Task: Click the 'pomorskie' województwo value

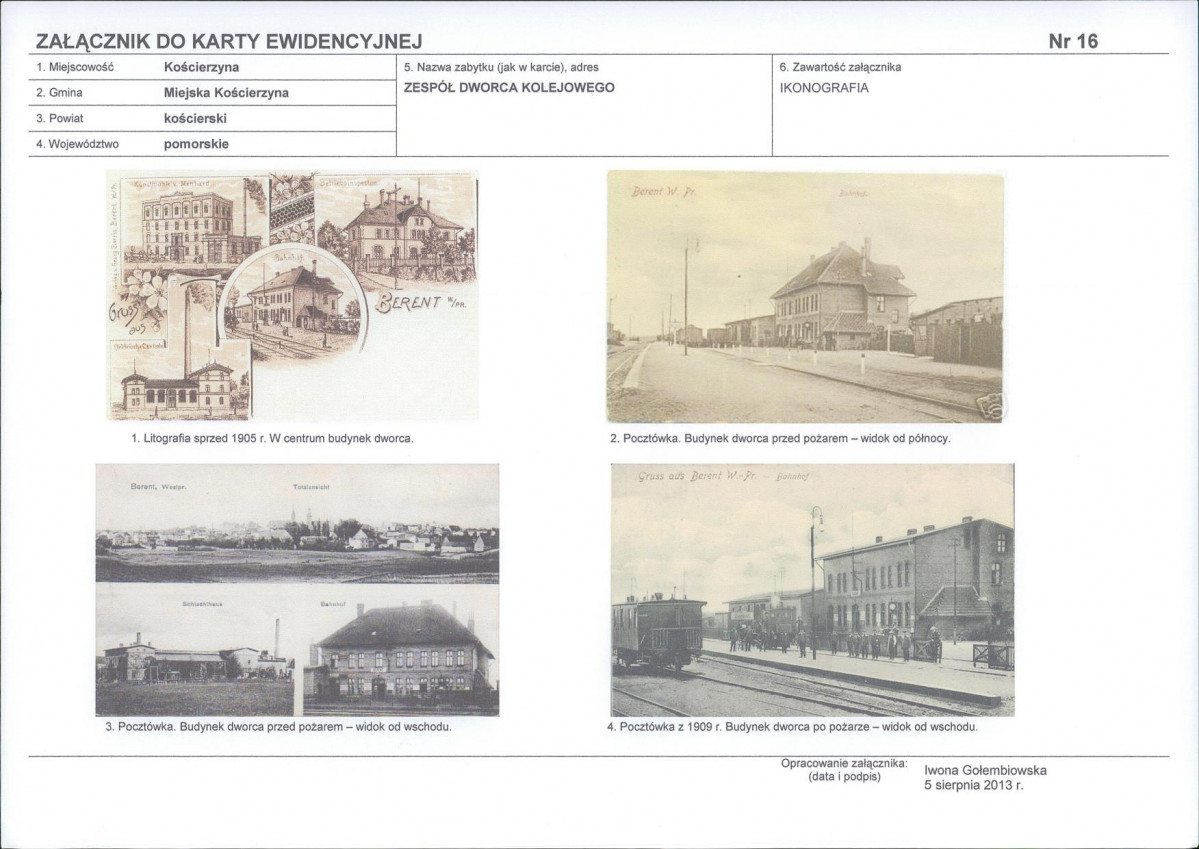Action: pyautogui.click(x=196, y=144)
